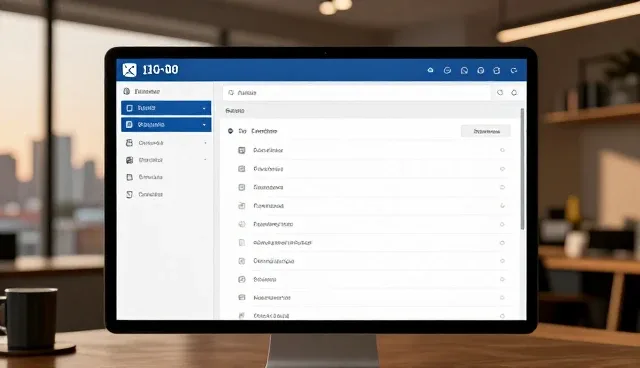Click circular icon left of the bell
640x368 pixels.
[x=500, y=93]
